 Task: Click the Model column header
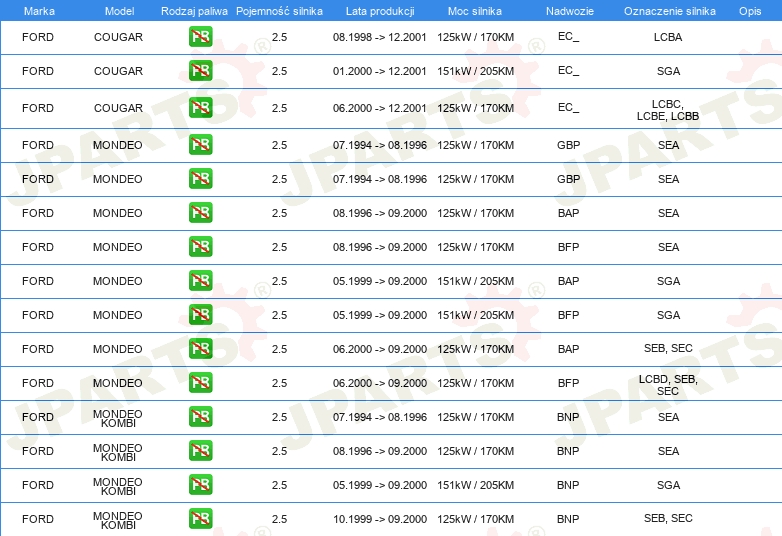(x=119, y=11)
